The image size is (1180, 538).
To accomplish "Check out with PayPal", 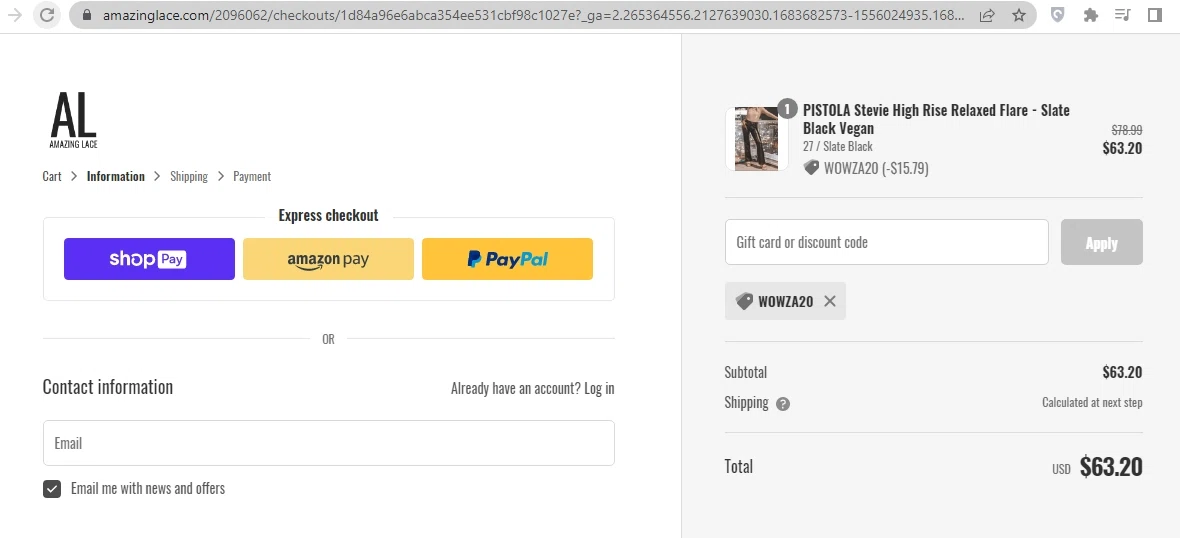I will (x=507, y=259).
